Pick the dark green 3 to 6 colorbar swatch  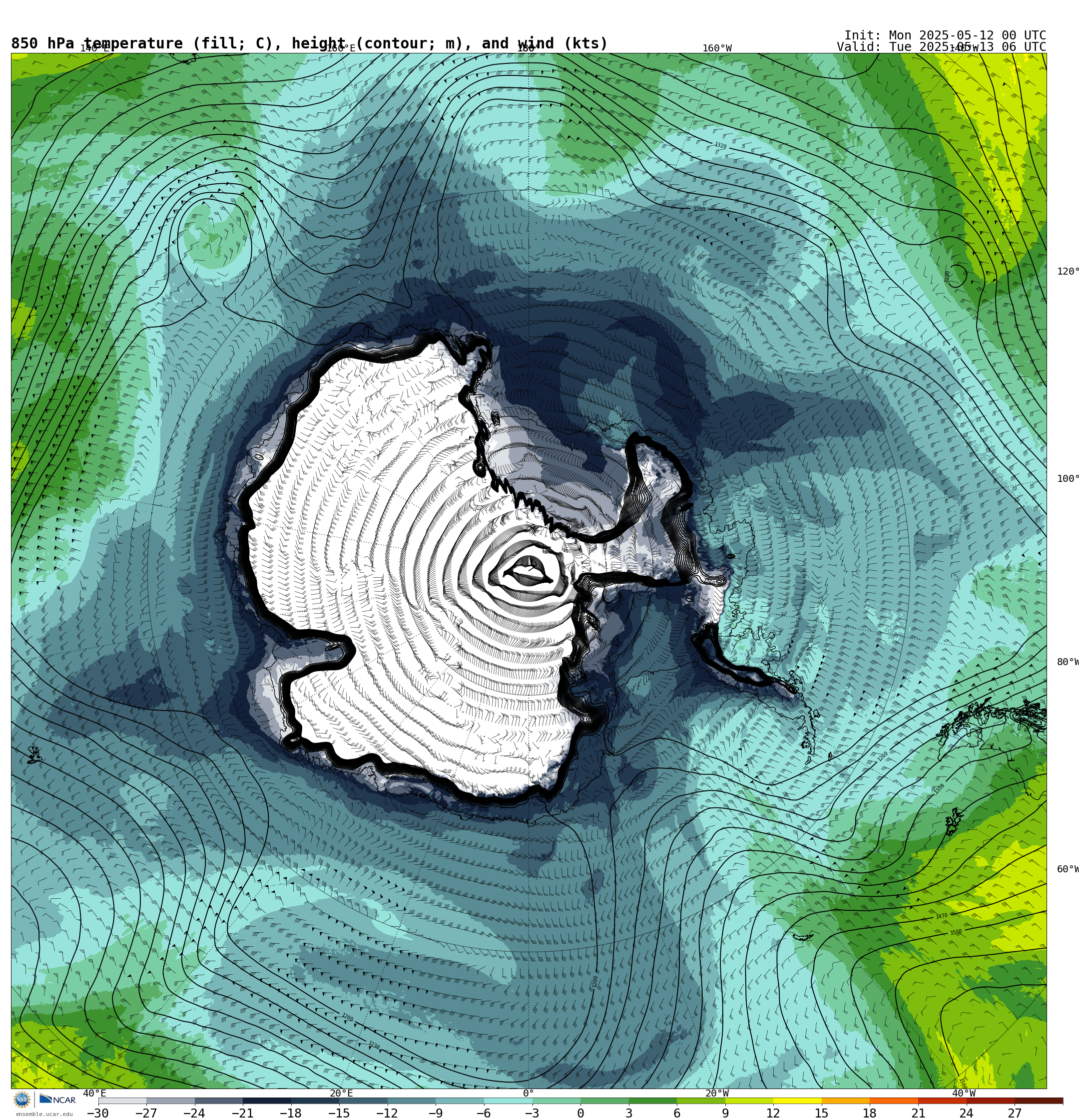(x=653, y=1101)
